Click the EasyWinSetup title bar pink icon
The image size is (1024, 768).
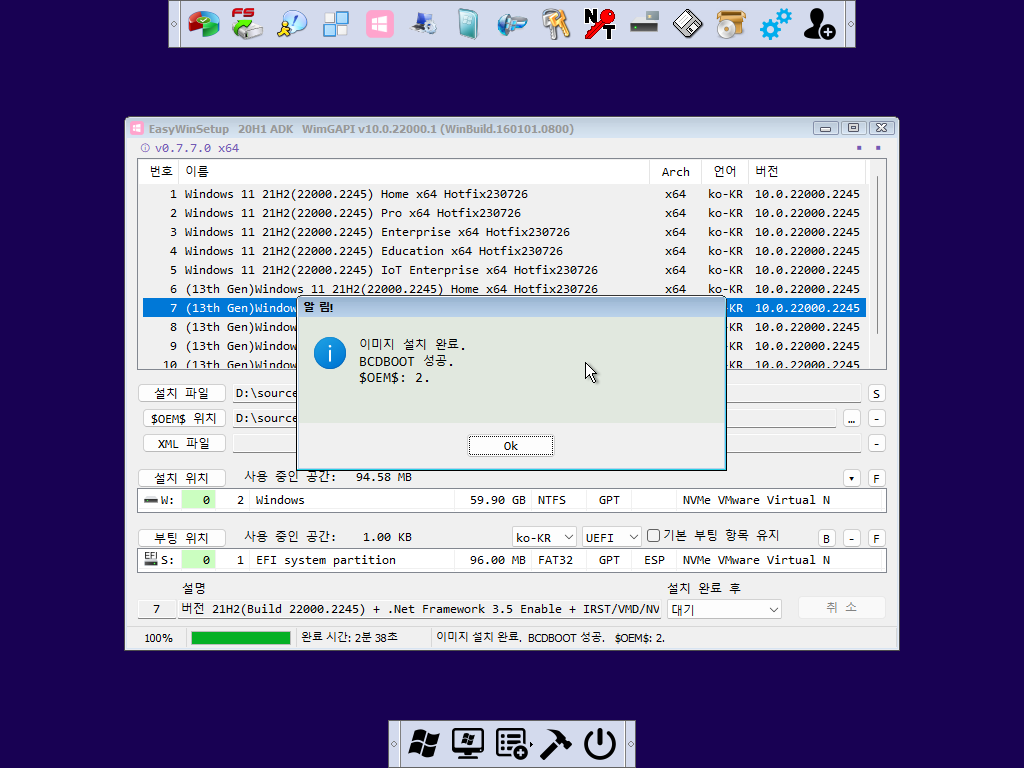pos(136,129)
